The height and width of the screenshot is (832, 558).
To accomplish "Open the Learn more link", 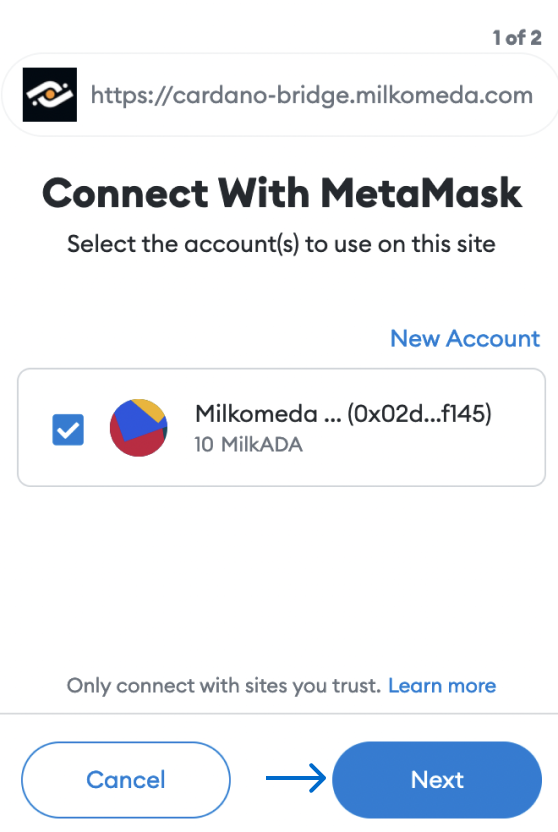I will 442,686.
